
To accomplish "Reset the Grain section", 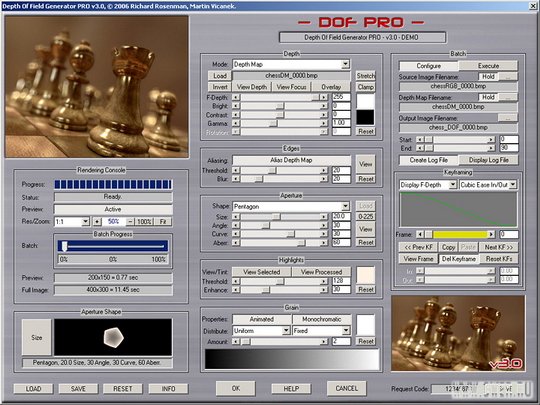I will [365, 341].
